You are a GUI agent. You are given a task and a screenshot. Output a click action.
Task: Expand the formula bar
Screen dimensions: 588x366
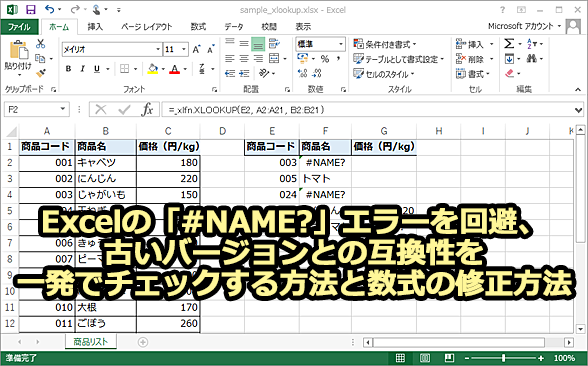pyautogui.click(x=578, y=110)
